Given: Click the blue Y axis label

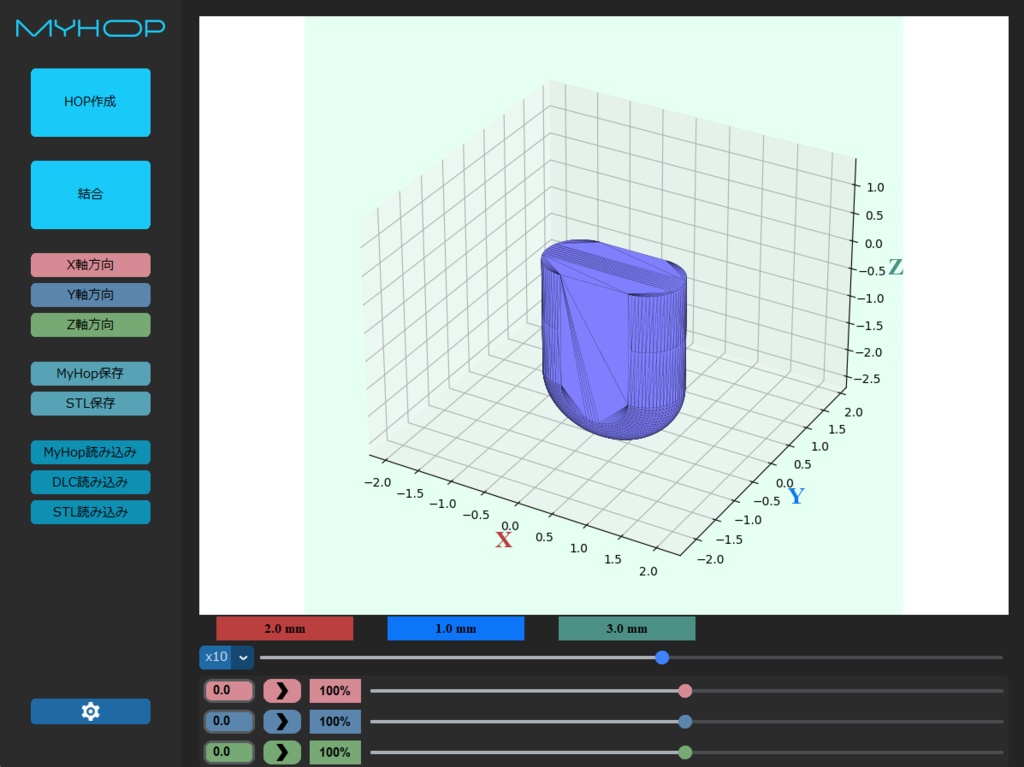Looking at the screenshot, I should coord(796,496).
